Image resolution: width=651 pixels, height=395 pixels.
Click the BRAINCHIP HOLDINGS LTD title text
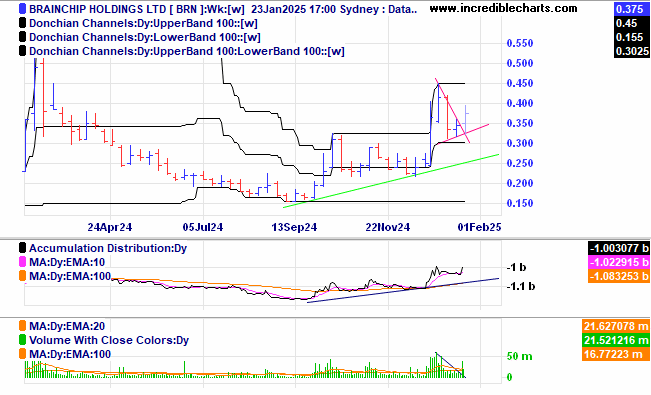click(x=97, y=9)
